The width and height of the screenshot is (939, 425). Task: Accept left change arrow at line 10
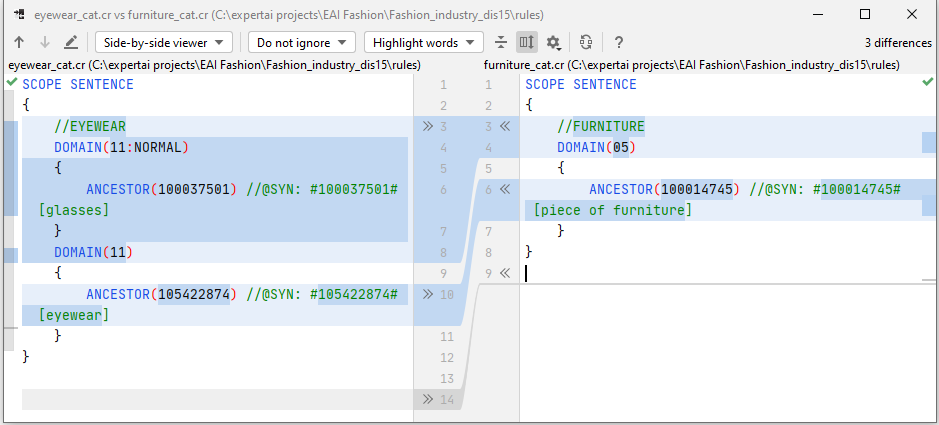(x=428, y=294)
